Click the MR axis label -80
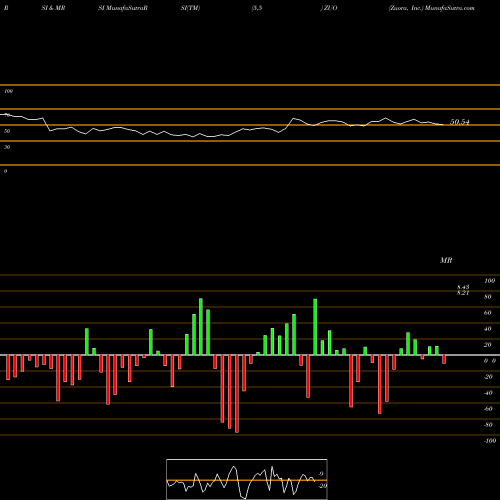The height and width of the screenshot is (500, 500). click(x=488, y=425)
